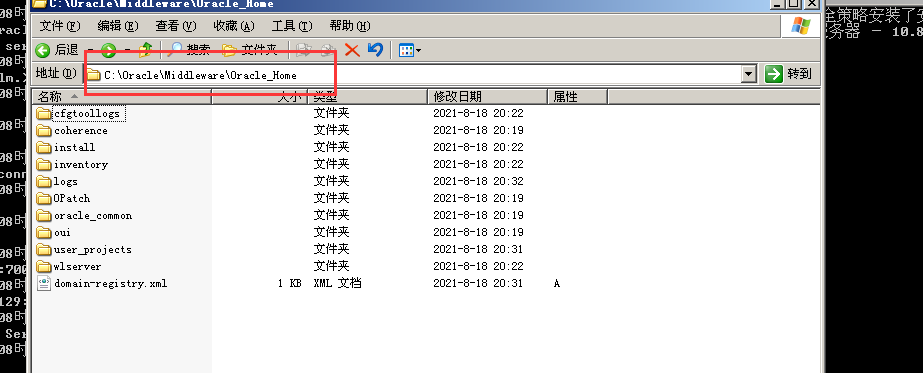Sort by the 修改日期 column header
The height and width of the screenshot is (373, 923).
point(488,96)
